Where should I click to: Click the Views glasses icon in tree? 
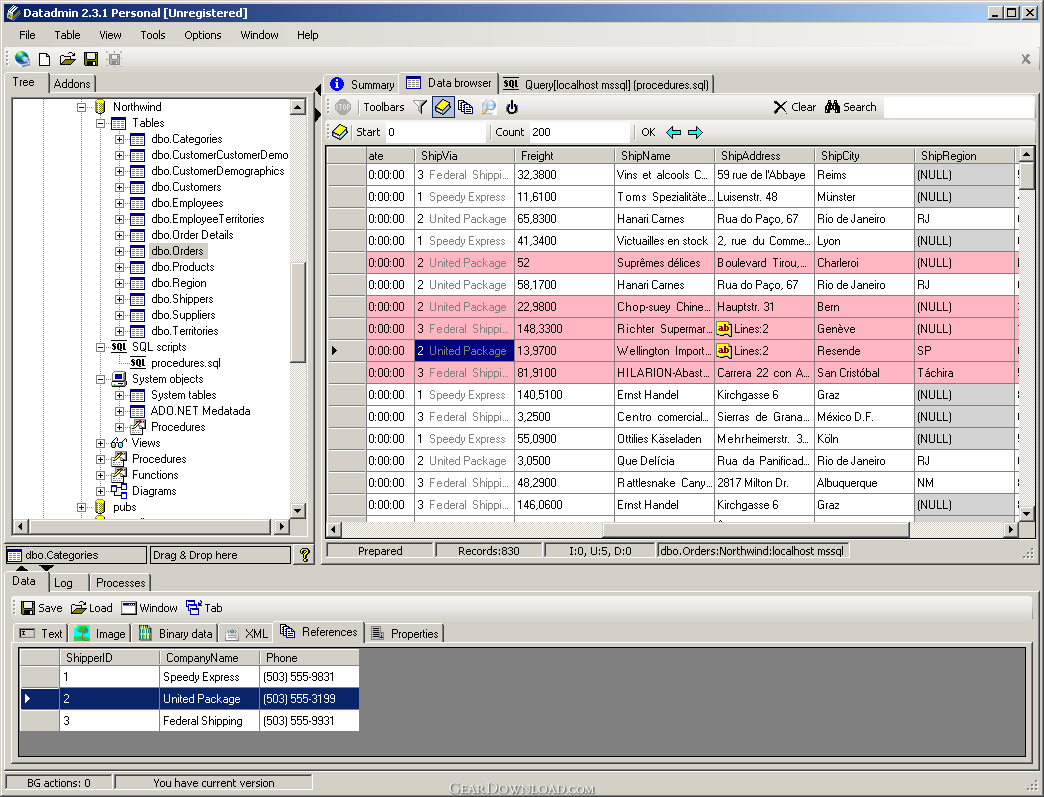[119, 443]
